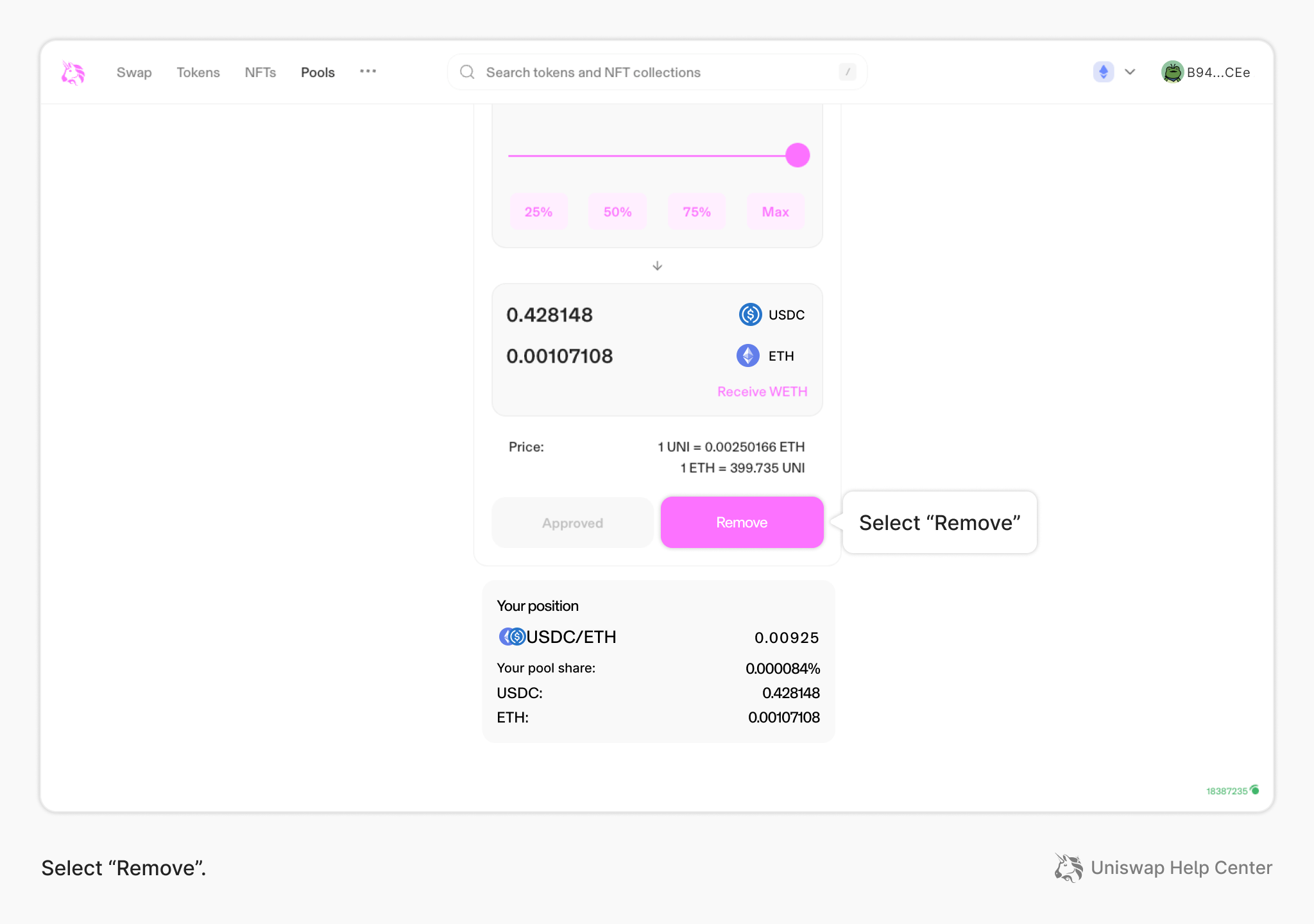This screenshot has width=1314, height=924.
Task: Click the wallet avatar for account B94...CEe
Action: [1173, 72]
